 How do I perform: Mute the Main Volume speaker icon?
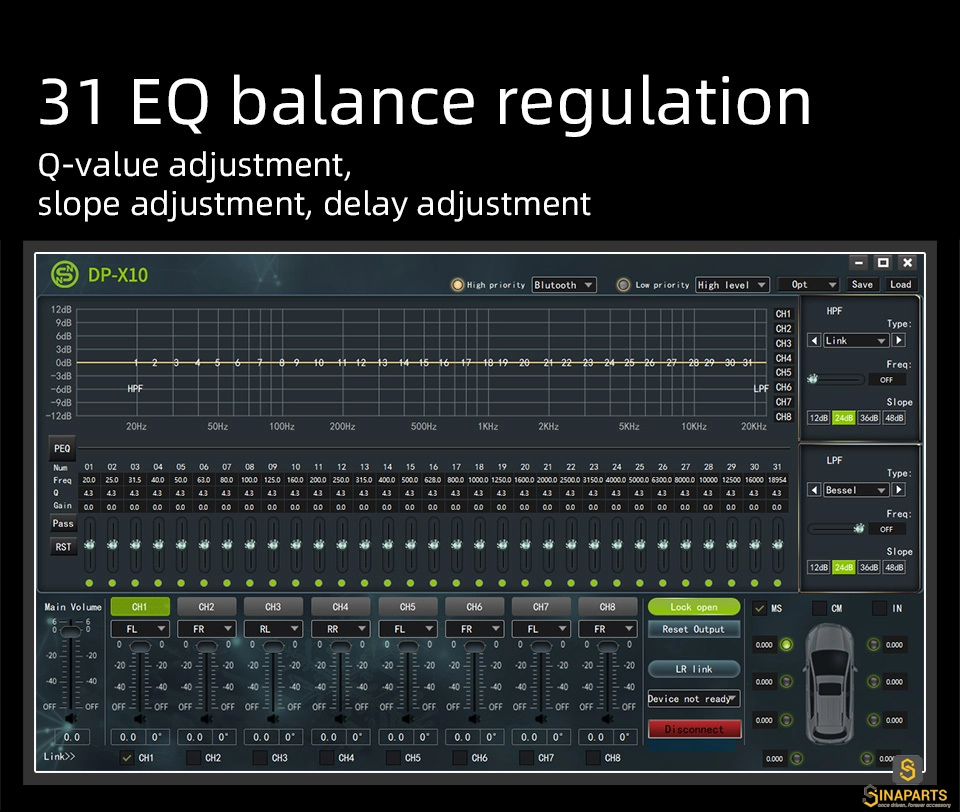pos(72,718)
